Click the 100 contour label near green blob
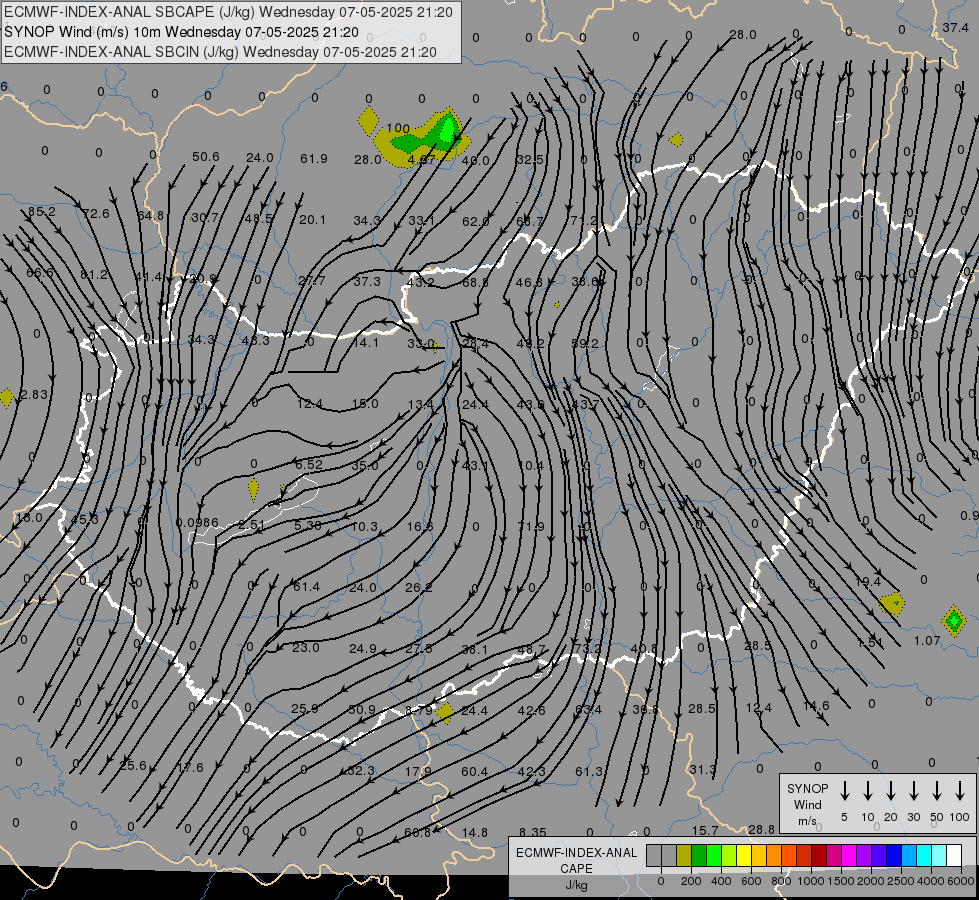This screenshot has width=979, height=900. [398, 128]
